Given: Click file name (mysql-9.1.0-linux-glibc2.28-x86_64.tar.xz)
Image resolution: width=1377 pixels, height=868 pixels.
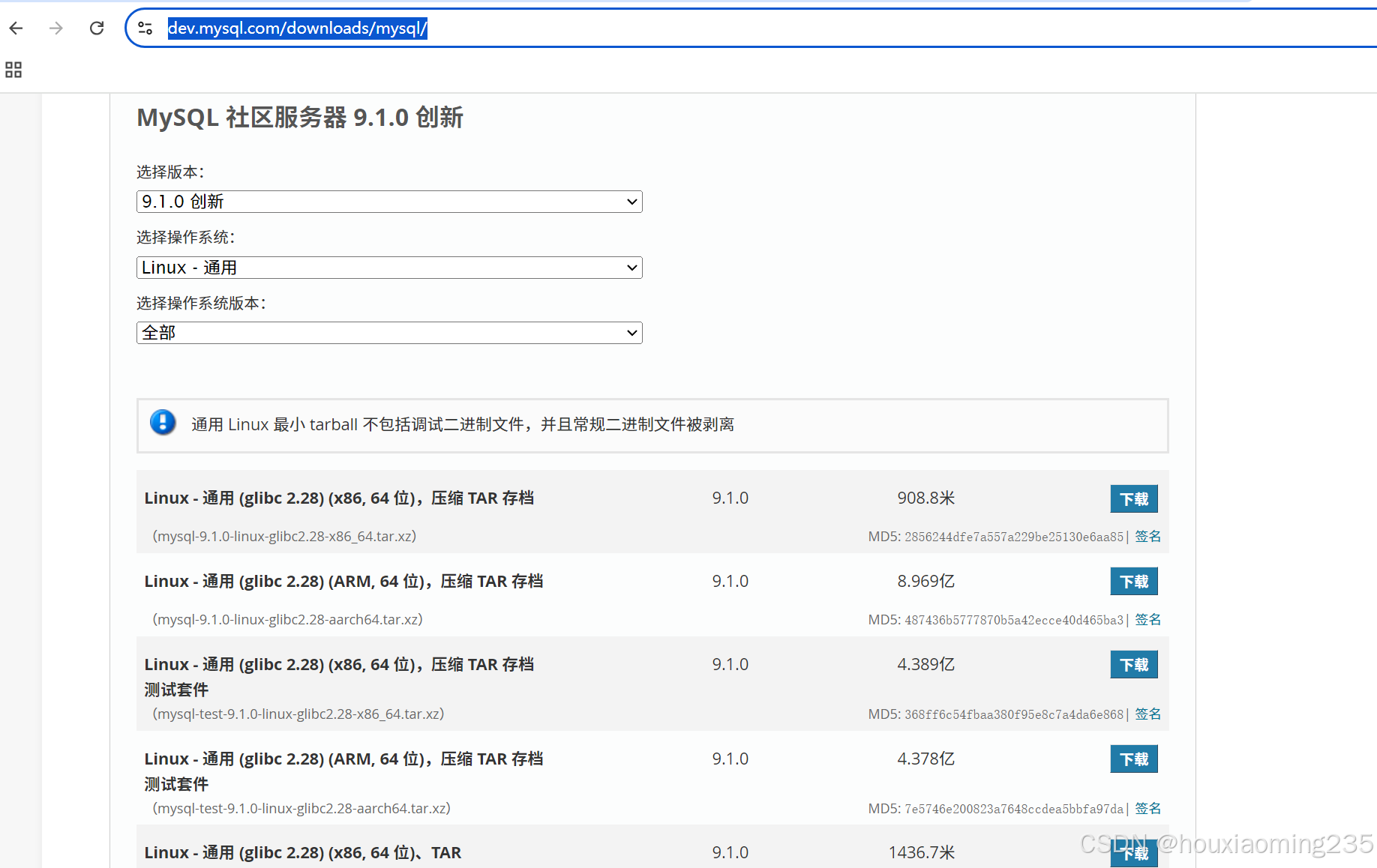Looking at the screenshot, I should click(284, 537).
